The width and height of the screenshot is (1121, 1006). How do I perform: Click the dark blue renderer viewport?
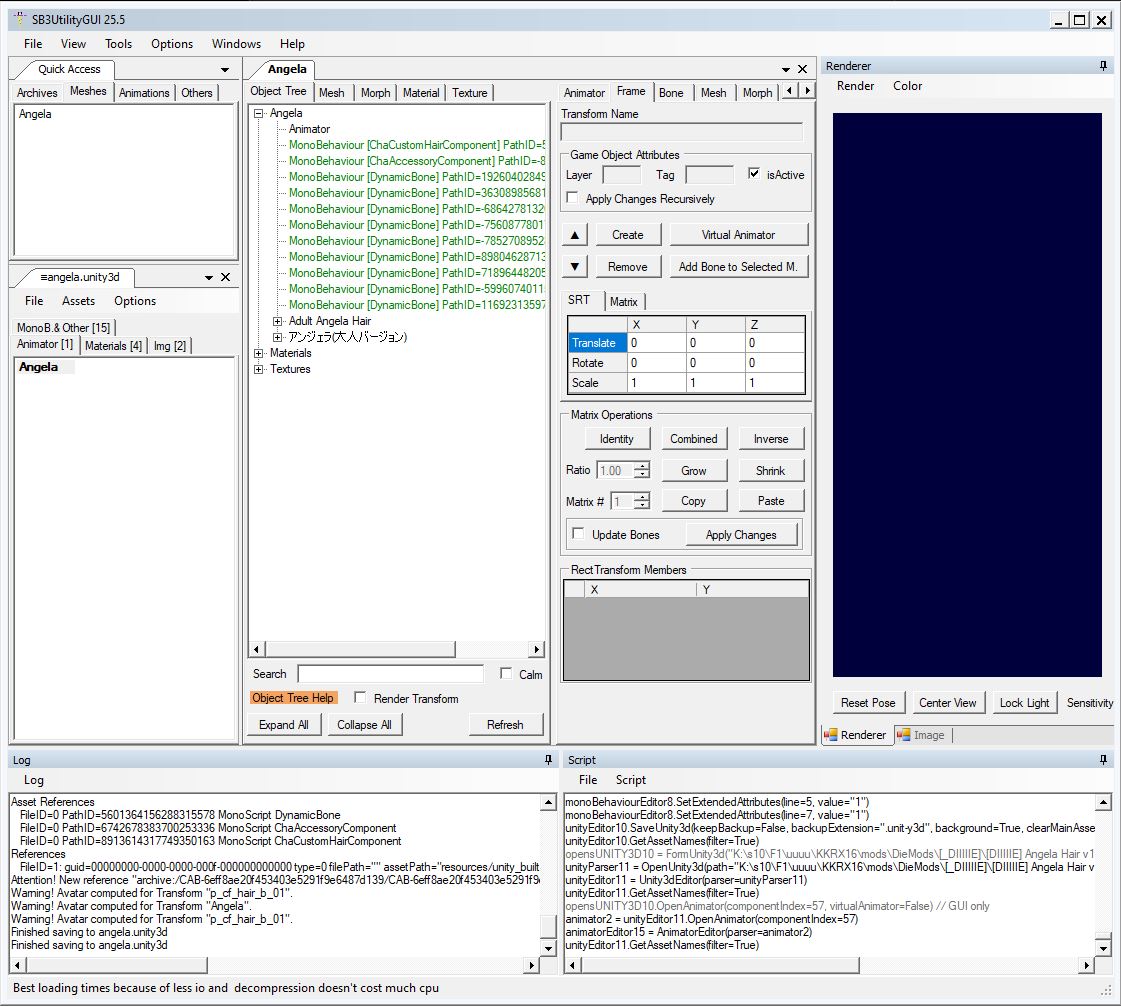pyautogui.click(x=966, y=395)
